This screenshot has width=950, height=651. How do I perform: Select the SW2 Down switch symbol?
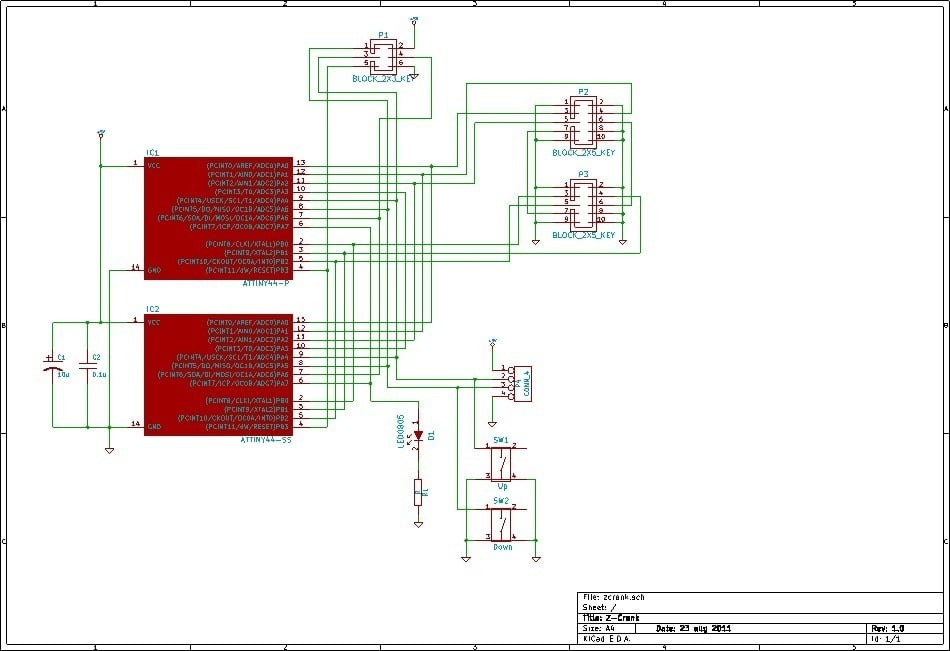[501, 523]
